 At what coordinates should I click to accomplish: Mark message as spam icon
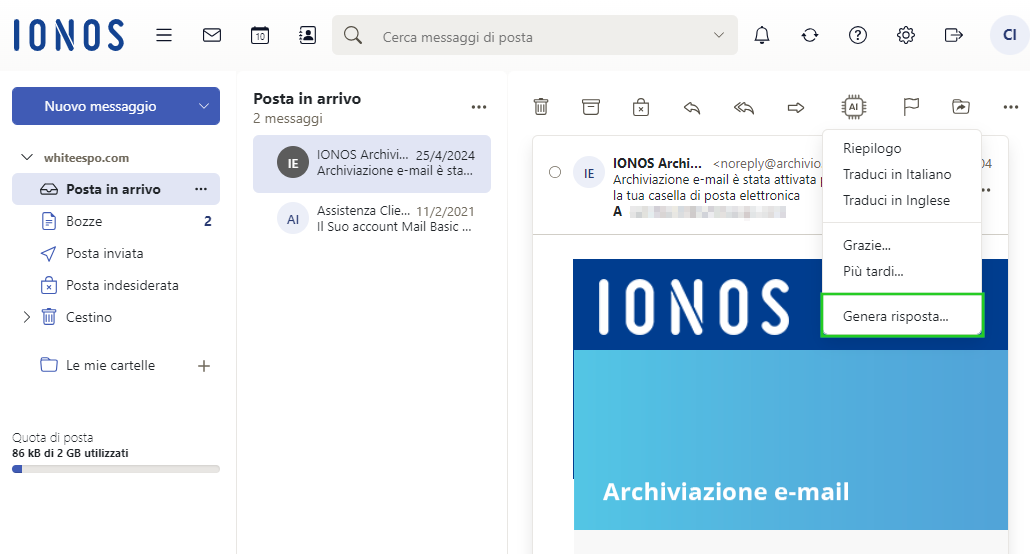tap(640, 106)
